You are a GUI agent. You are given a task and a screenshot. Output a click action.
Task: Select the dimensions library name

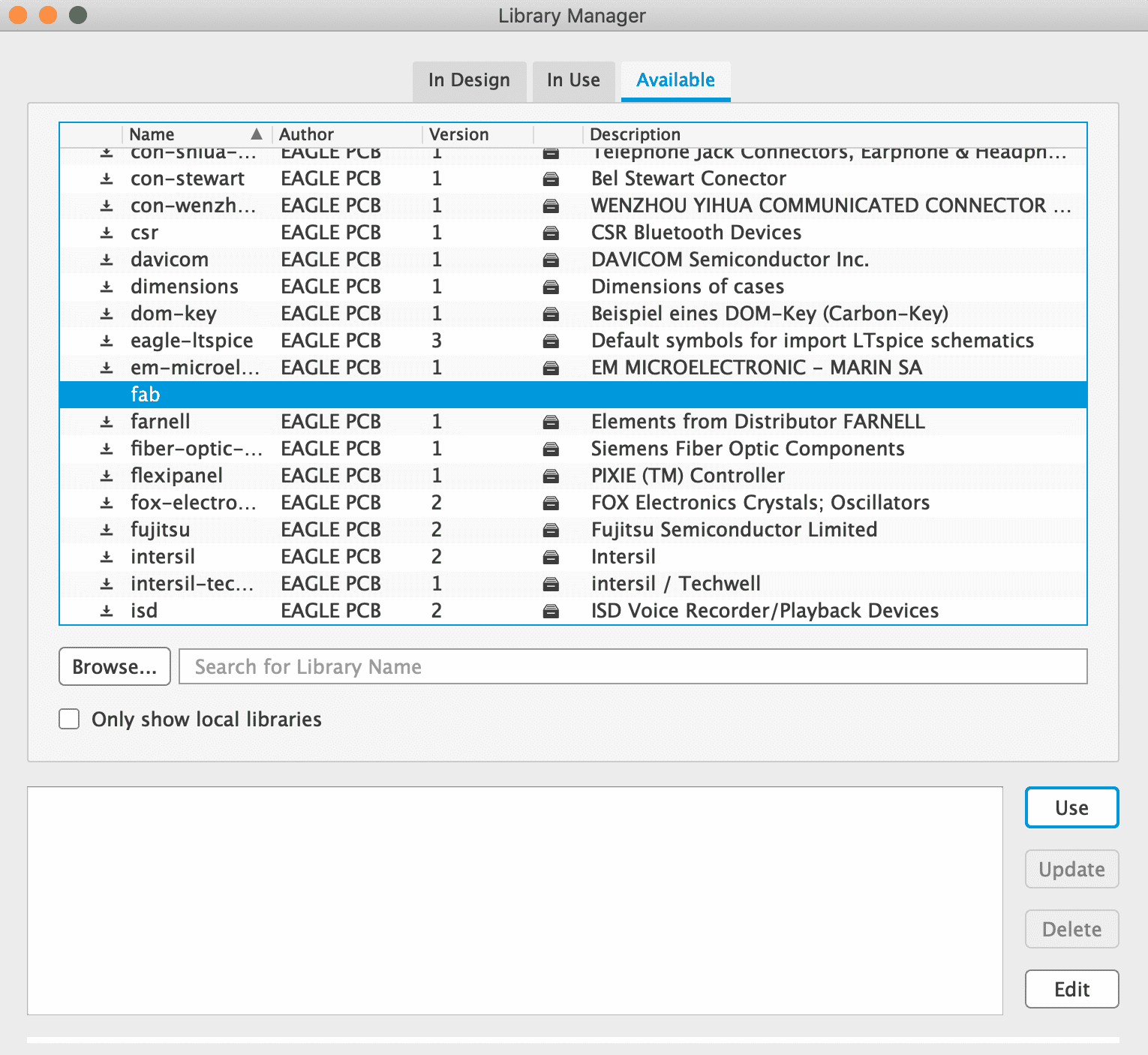tap(185, 287)
